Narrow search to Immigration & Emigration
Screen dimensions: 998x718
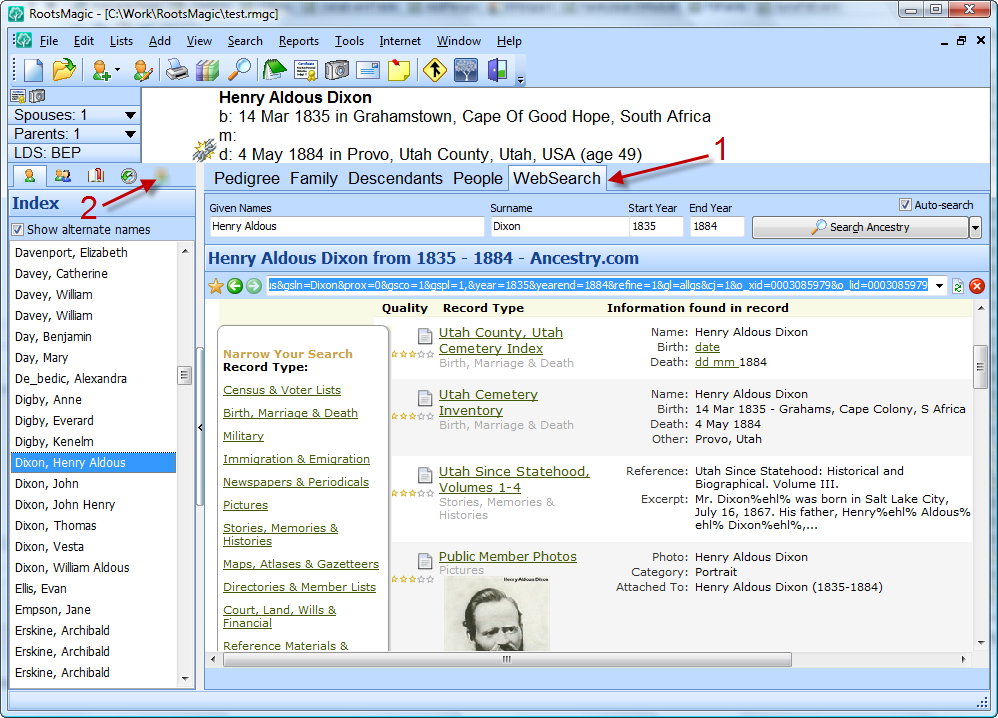(x=296, y=459)
